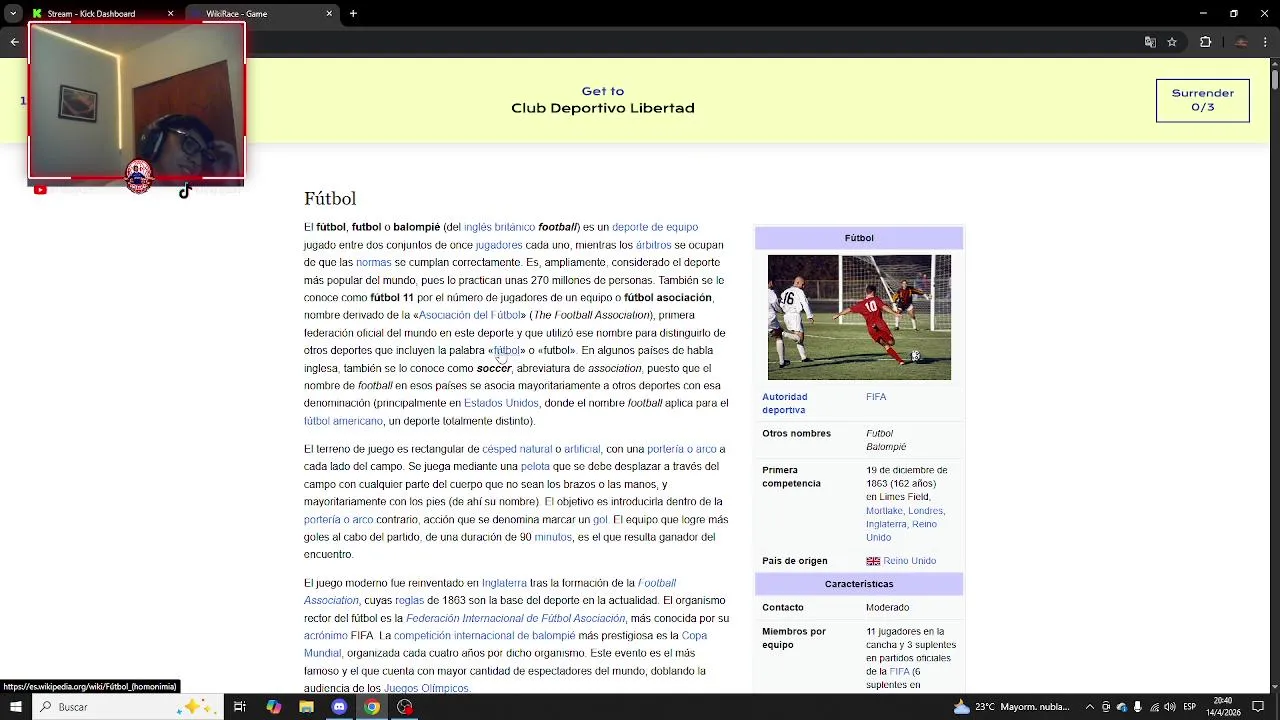Open Chrome's three-dot menu
The image size is (1280, 720).
point(1267,42)
